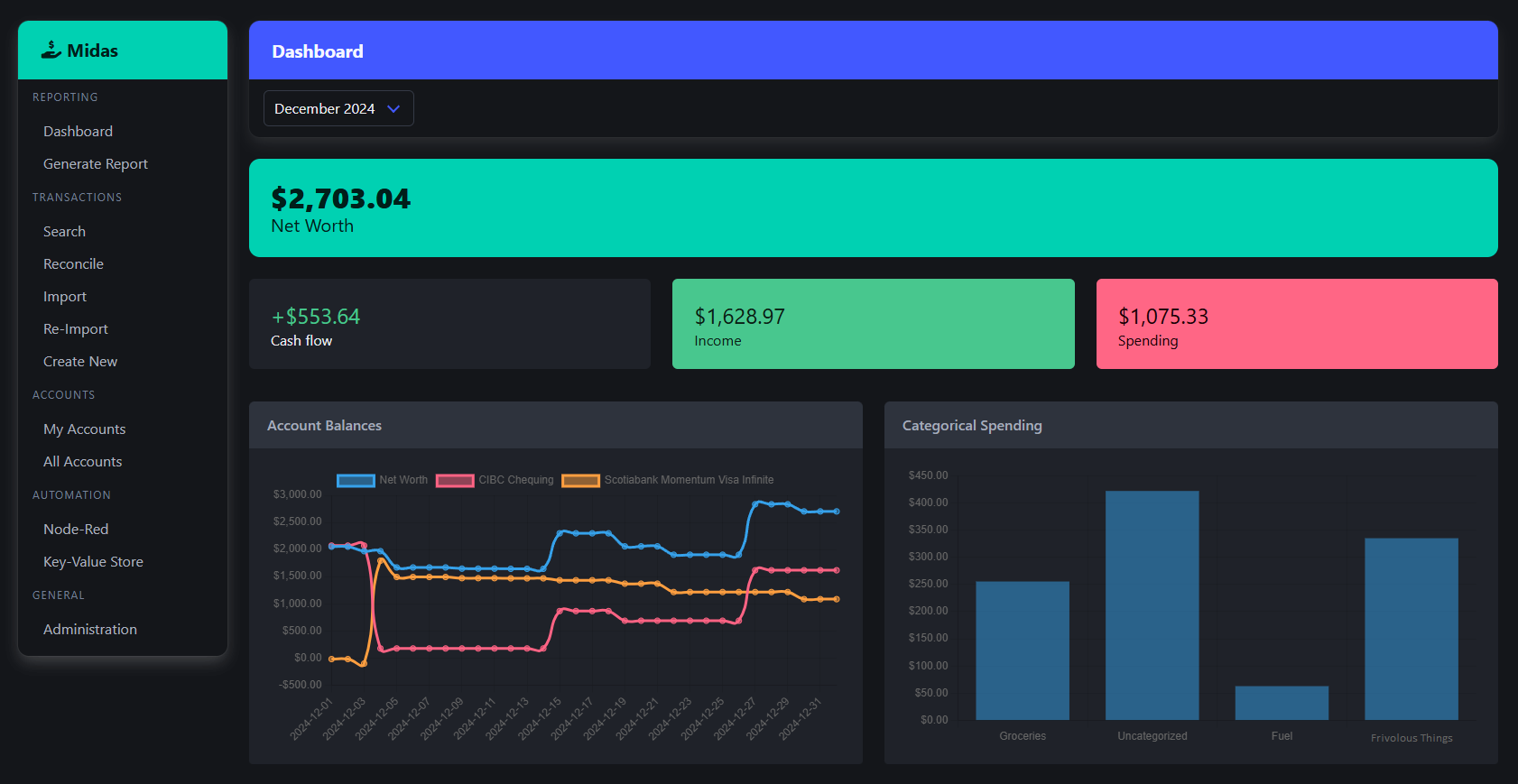Click the $2,703.04 Net Worth value
Viewport: 1518px width, 784px height.
(x=340, y=198)
